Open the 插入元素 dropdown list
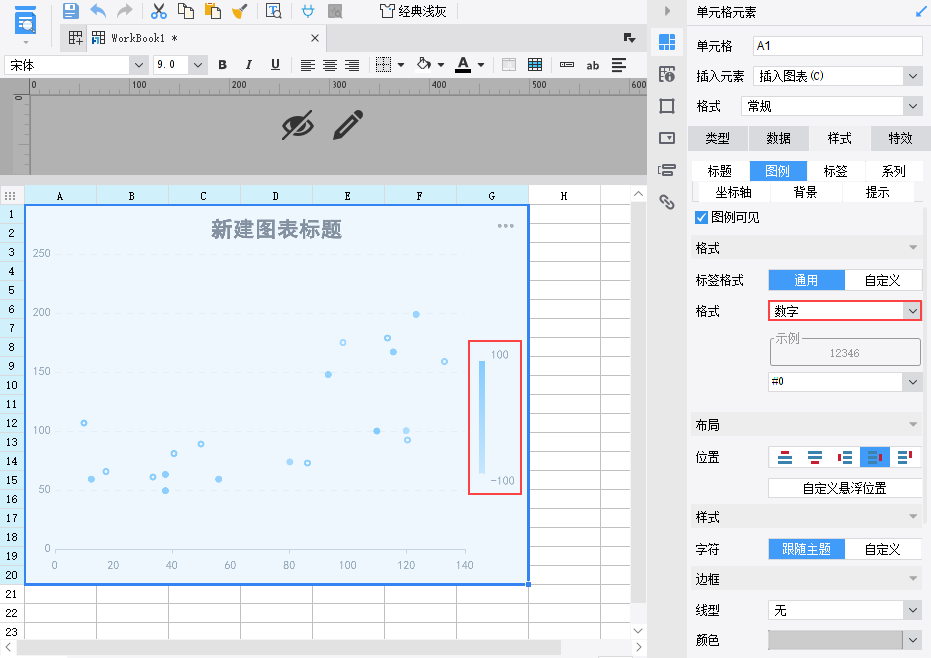The height and width of the screenshot is (658, 931). [837, 76]
